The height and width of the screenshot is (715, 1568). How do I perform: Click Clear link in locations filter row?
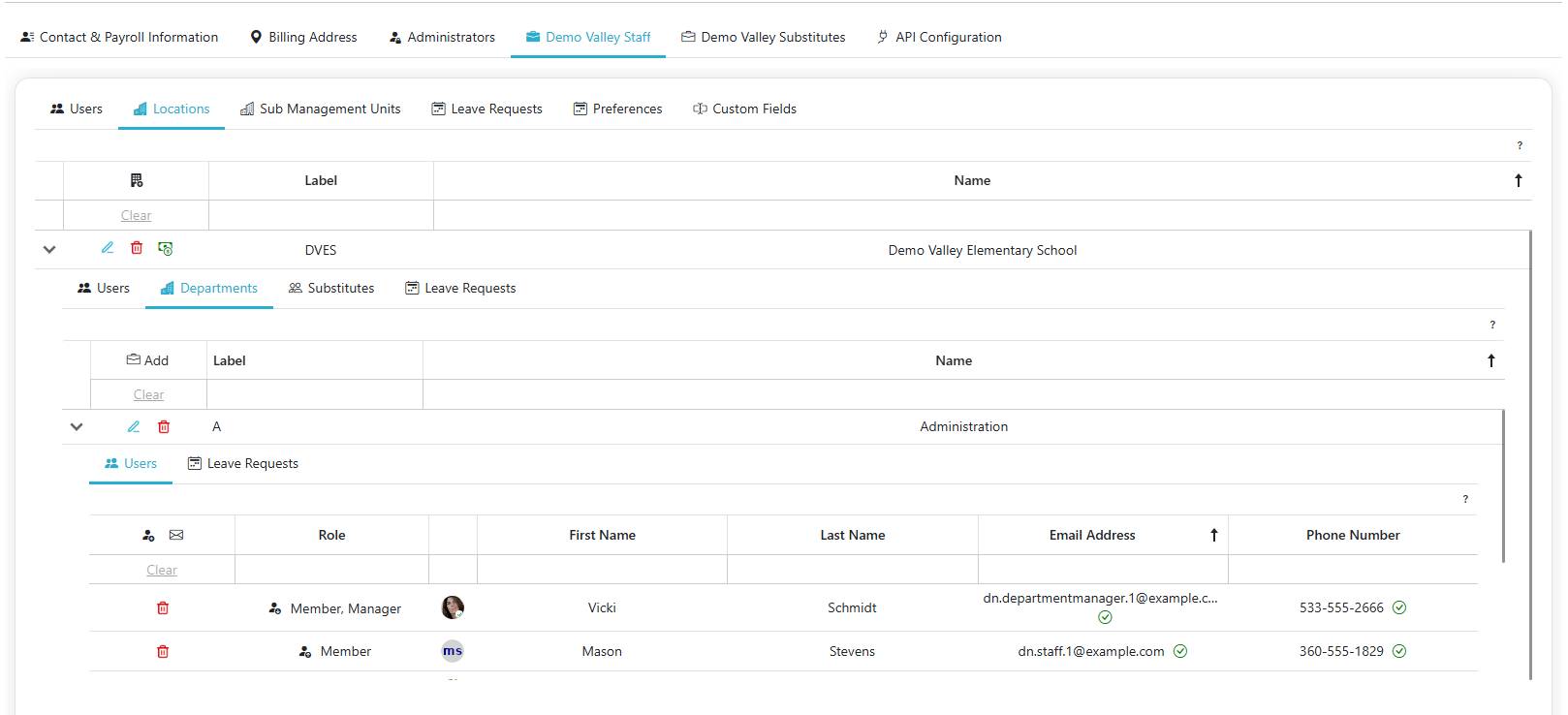click(x=136, y=215)
